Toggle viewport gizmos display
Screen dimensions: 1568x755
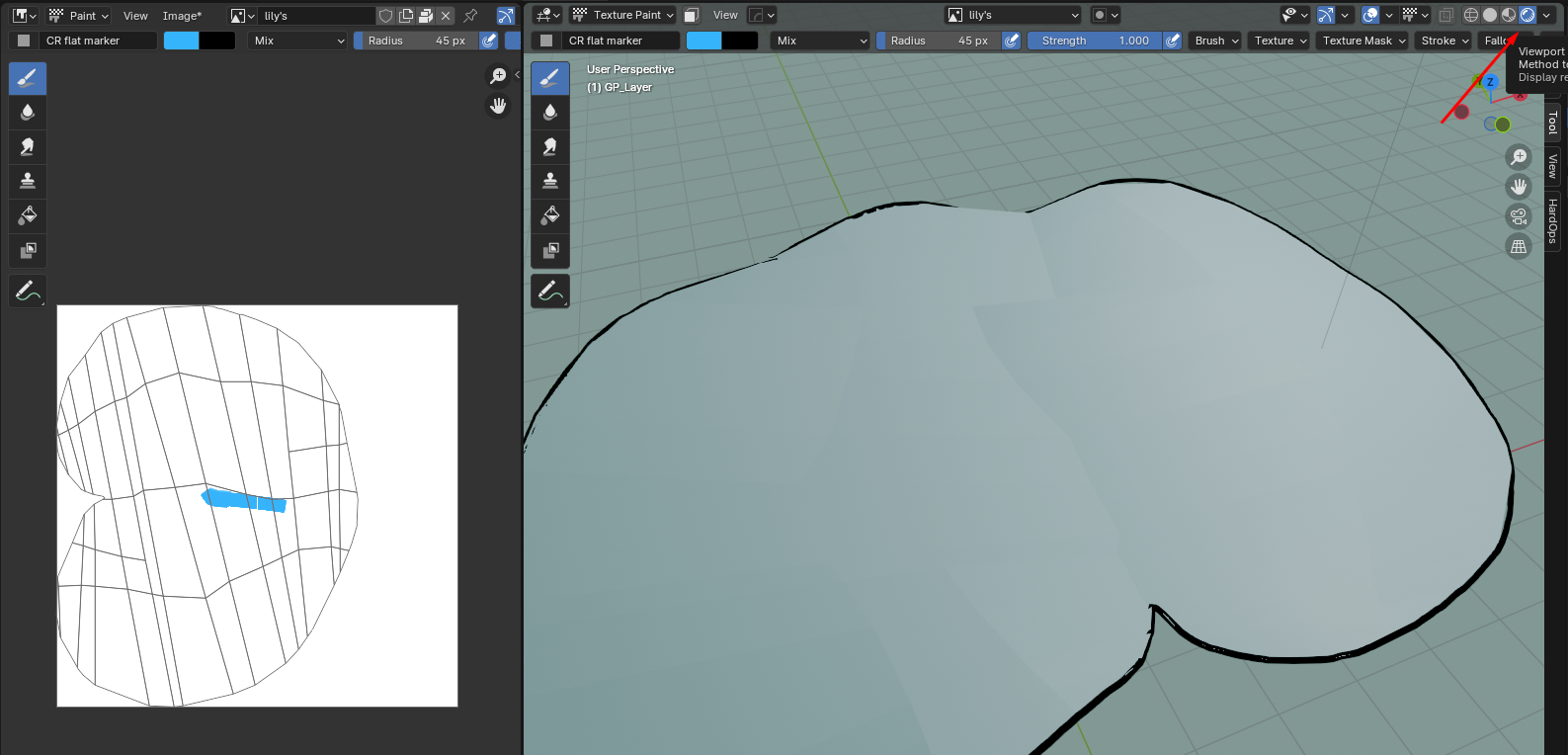pyautogui.click(x=1326, y=15)
